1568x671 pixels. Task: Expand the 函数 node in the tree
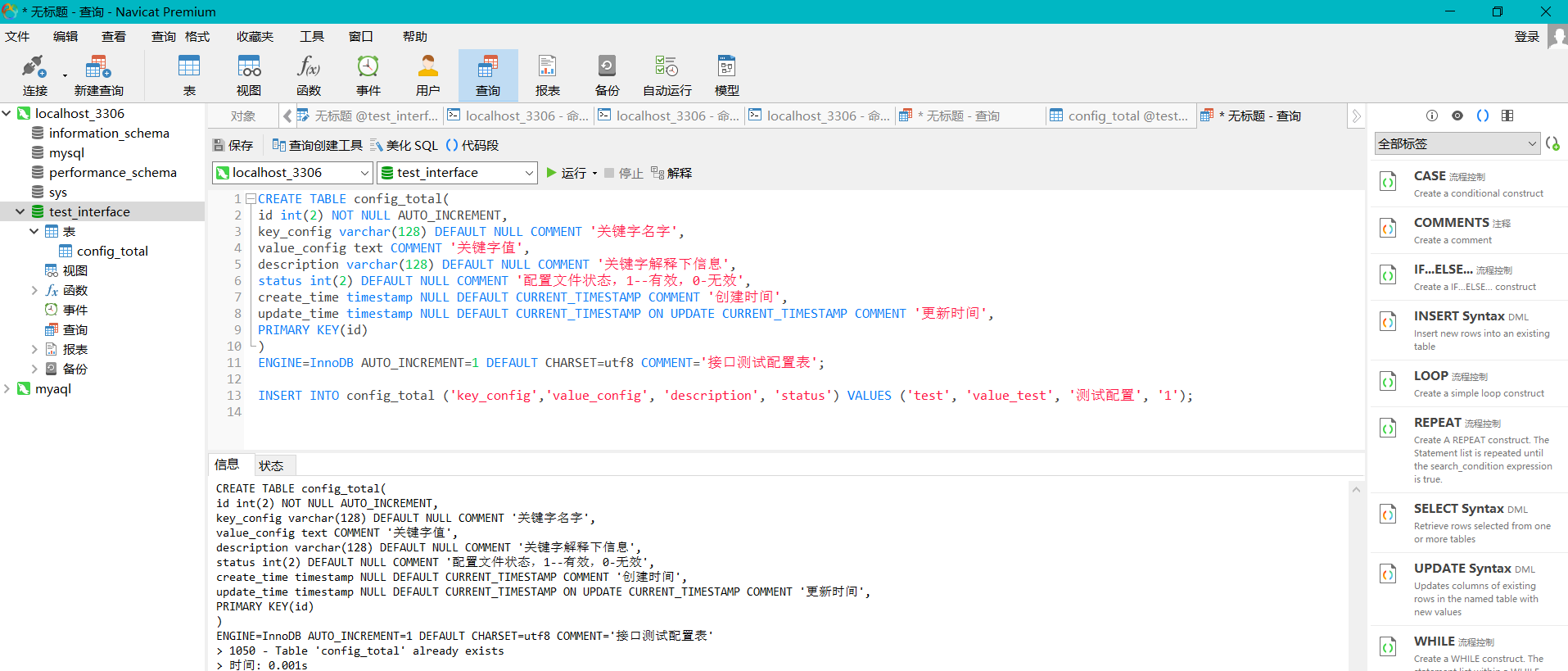[x=34, y=290]
